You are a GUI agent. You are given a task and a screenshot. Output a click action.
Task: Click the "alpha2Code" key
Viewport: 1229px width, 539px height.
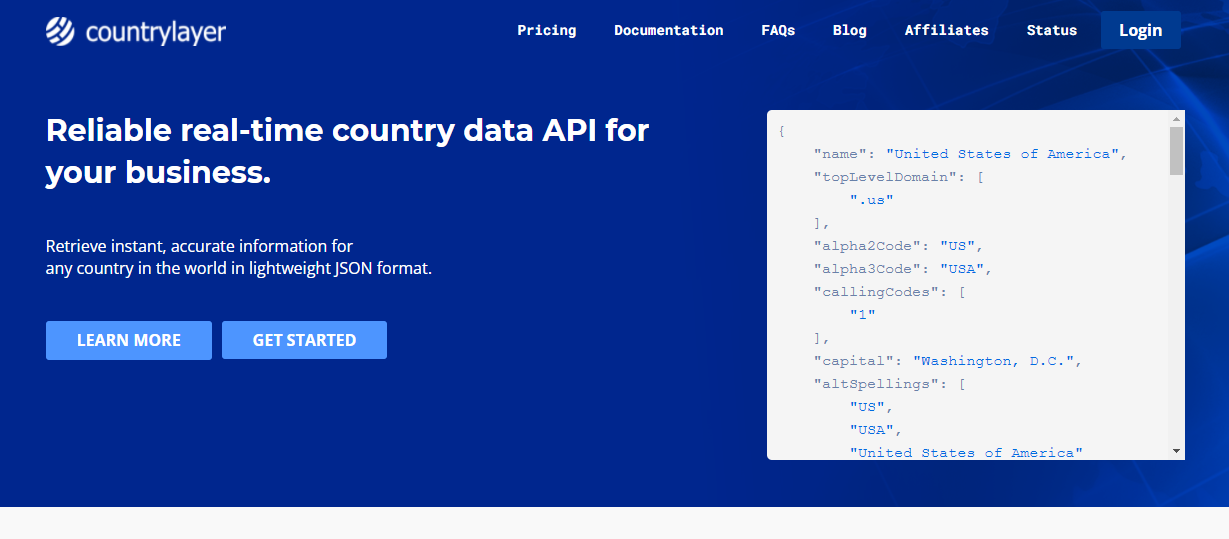click(x=868, y=246)
